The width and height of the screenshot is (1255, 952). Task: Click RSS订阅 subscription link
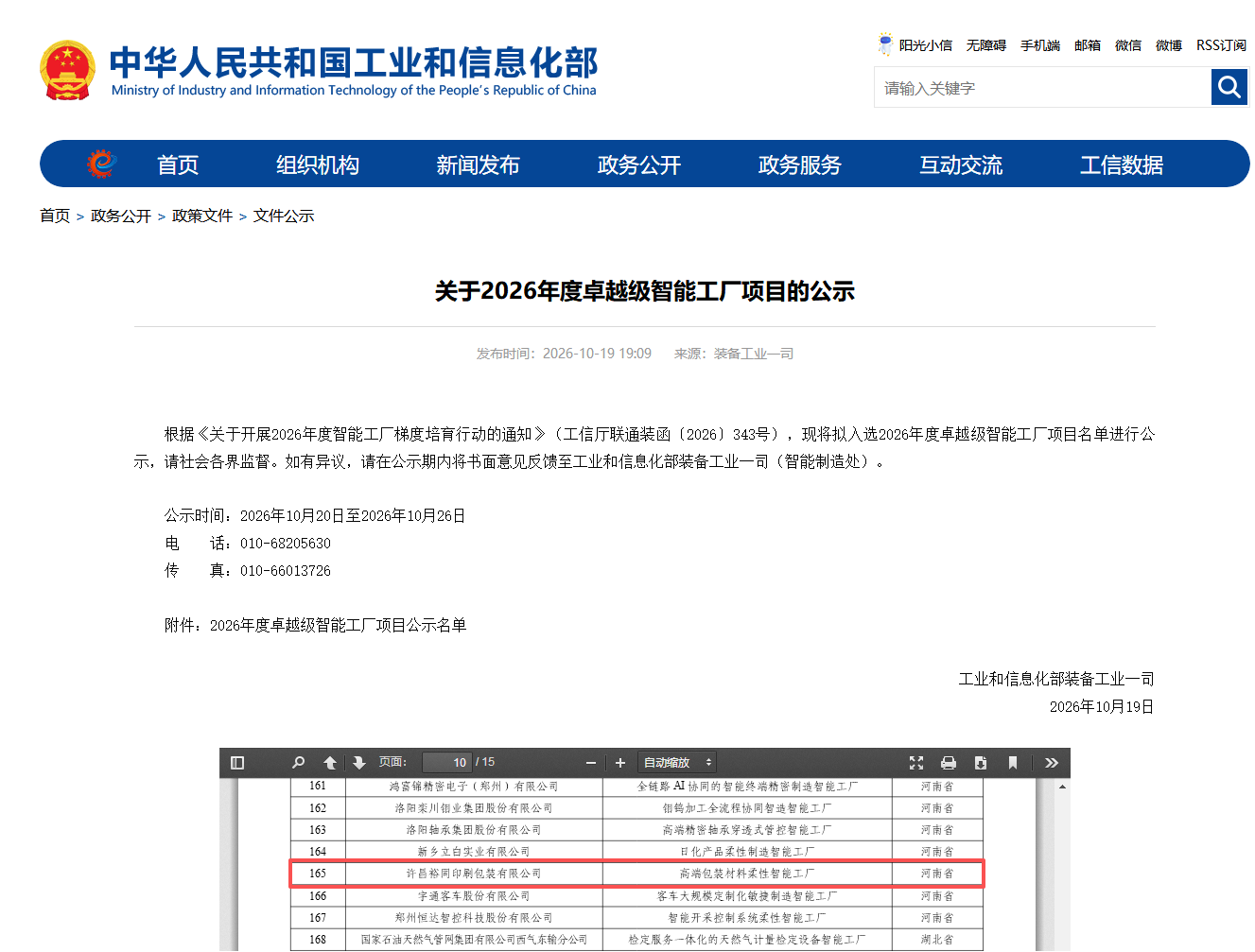coord(1221,45)
